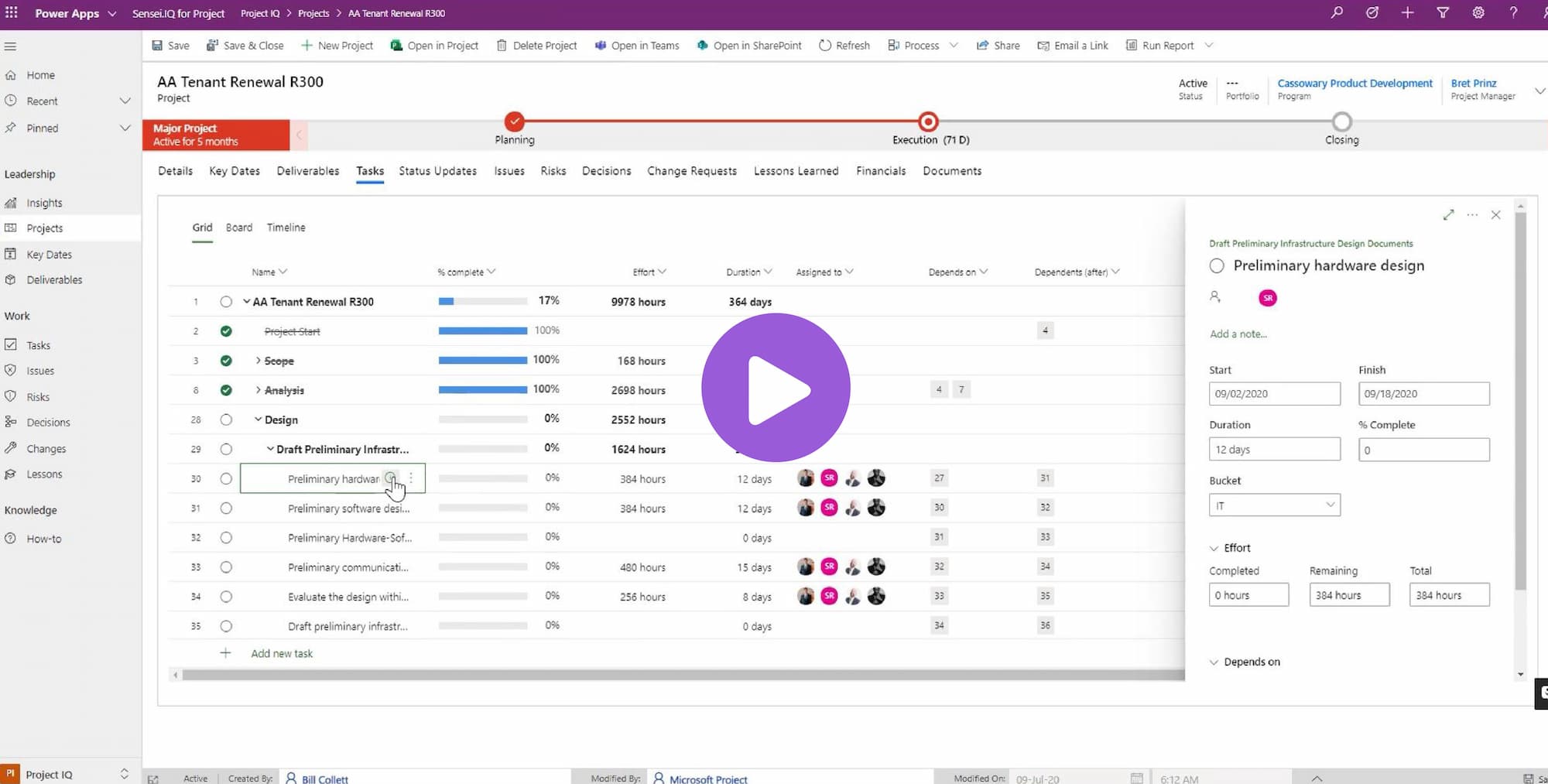Open Decisions from the Work sidebar
1548x784 pixels.
tap(47, 422)
